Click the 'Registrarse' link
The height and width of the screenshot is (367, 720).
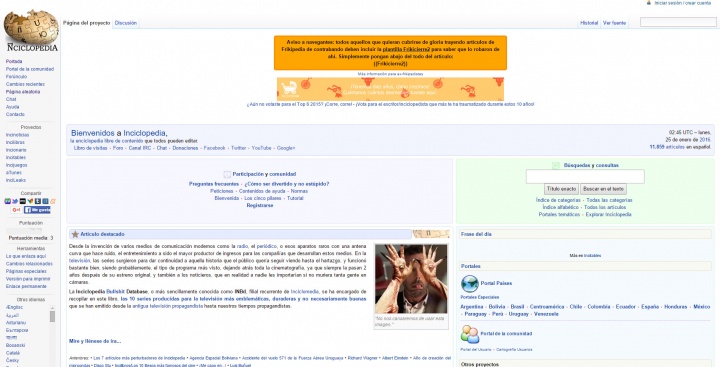(x=260, y=206)
